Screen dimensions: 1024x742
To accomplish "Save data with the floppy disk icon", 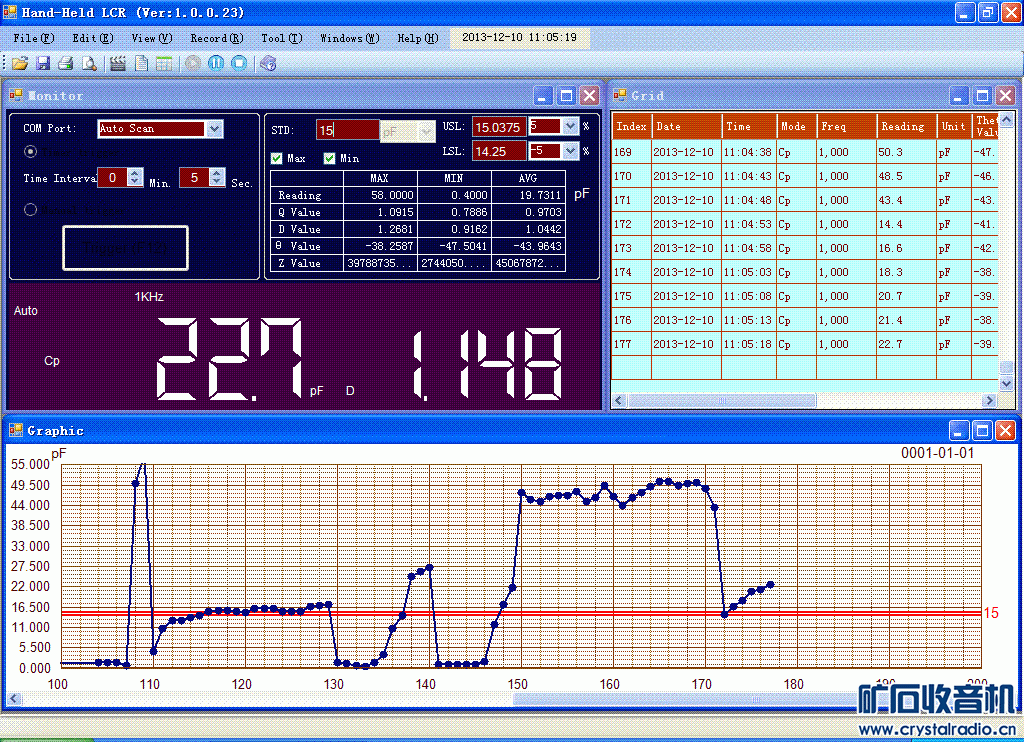I will click(x=43, y=63).
